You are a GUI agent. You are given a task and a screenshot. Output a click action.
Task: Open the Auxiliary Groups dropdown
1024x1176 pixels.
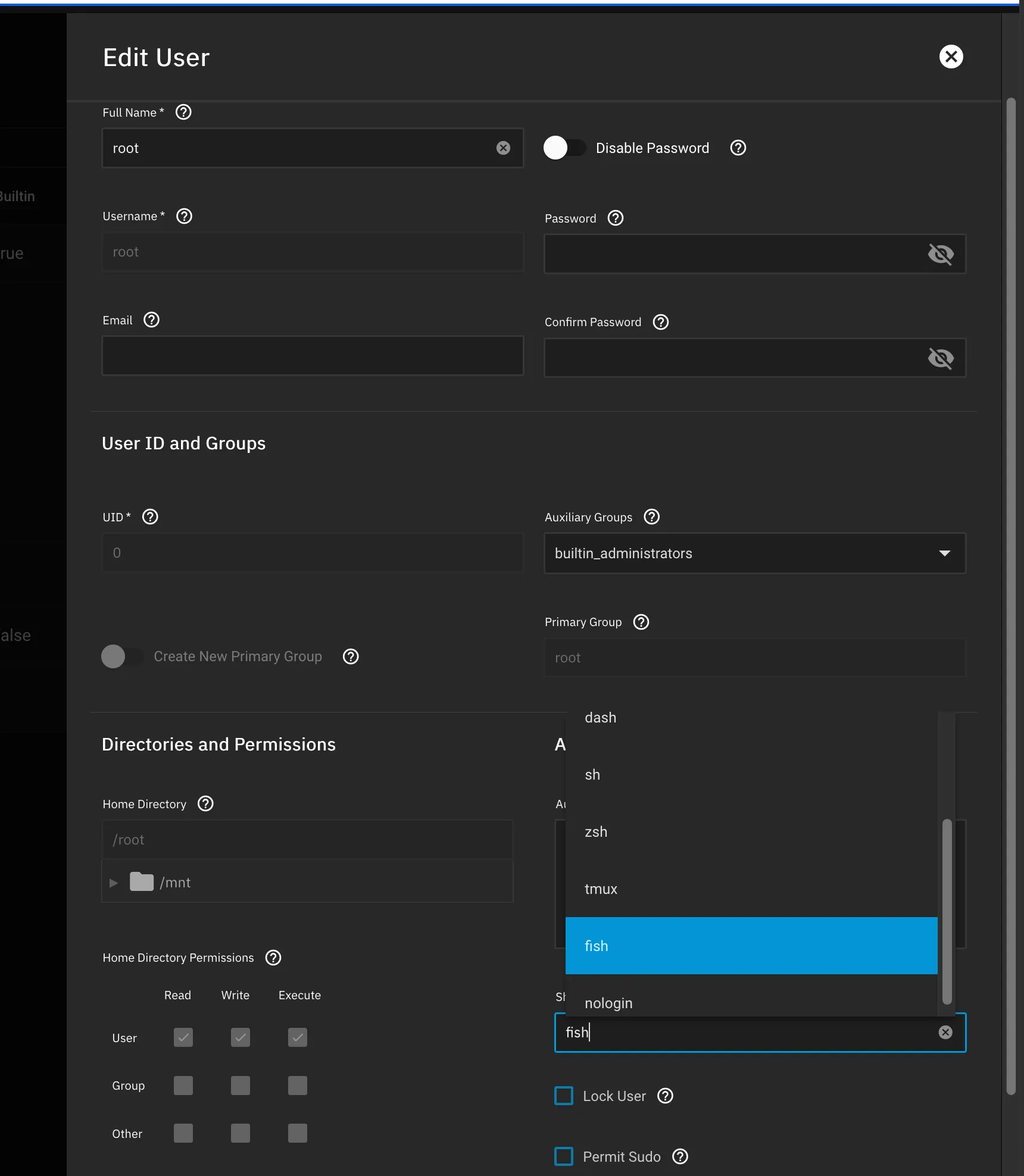coord(755,553)
